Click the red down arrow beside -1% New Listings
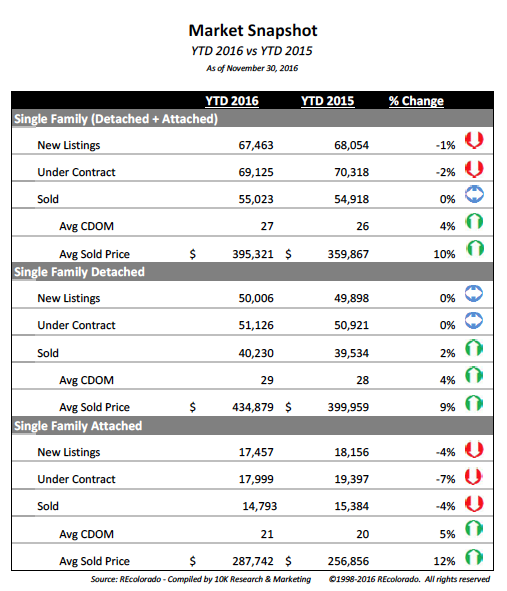This screenshot has width=507, height=591. pyautogui.click(x=474, y=140)
